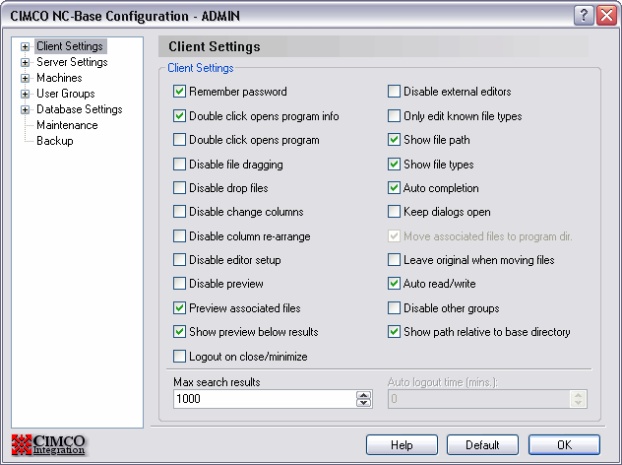
Task: Click the title bar question mark help icon
Action: (x=584, y=16)
